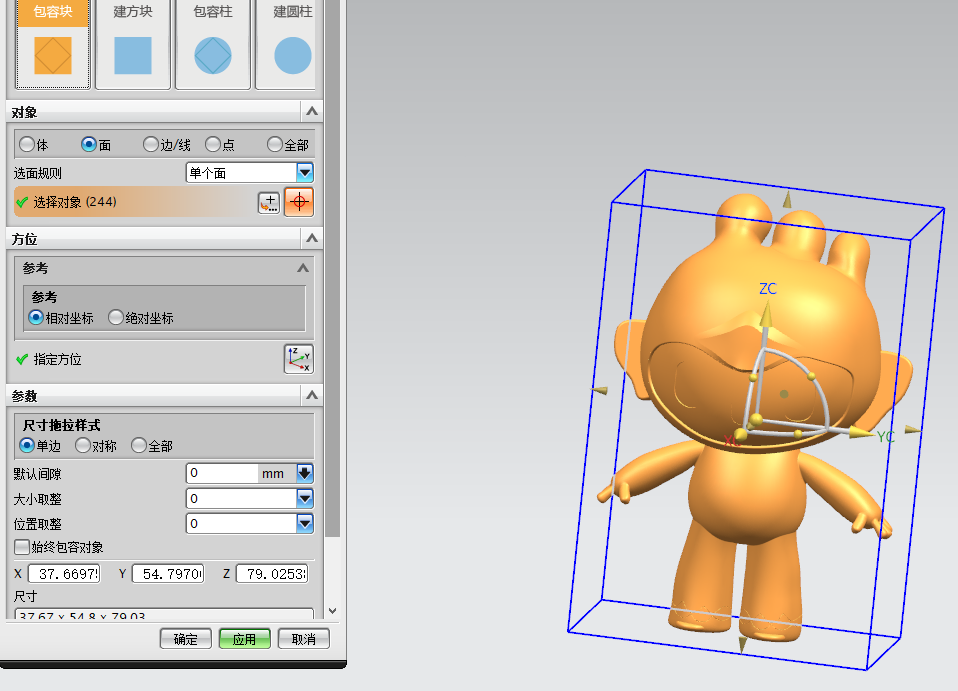Select the 建方块 create block type
Viewport: 958px width, 691px height.
click(x=133, y=44)
